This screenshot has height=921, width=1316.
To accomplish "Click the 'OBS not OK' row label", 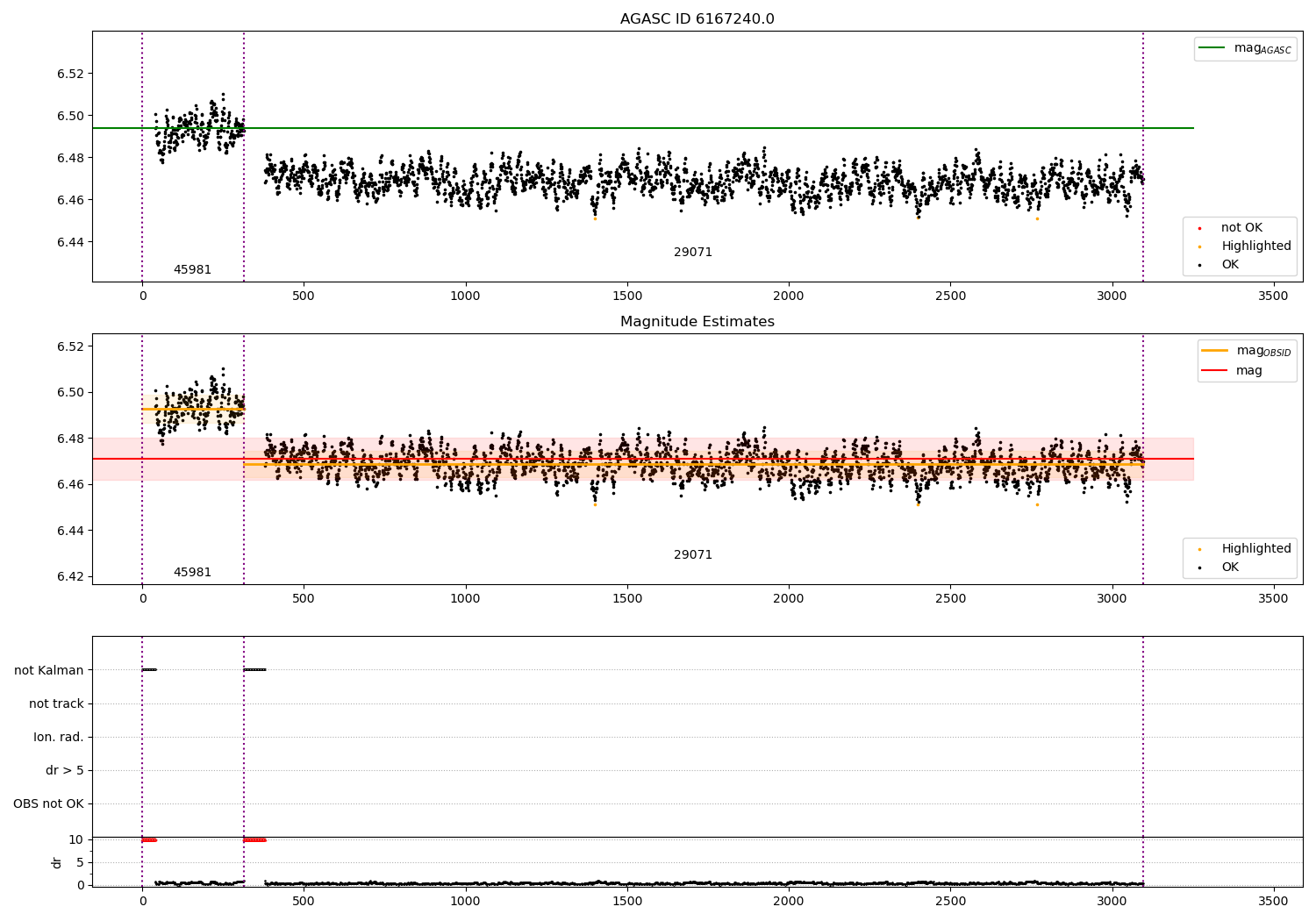I will tap(48, 803).
